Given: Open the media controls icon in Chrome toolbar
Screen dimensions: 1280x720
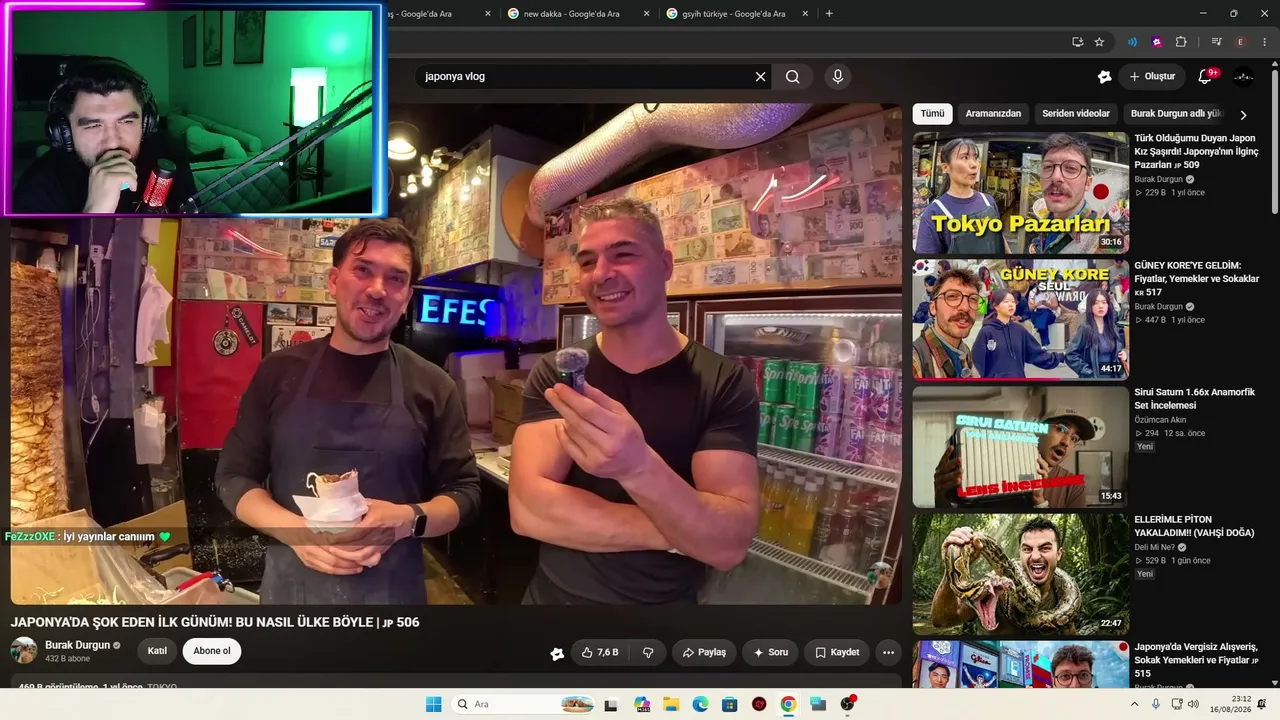Looking at the screenshot, I should point(1216,42).
